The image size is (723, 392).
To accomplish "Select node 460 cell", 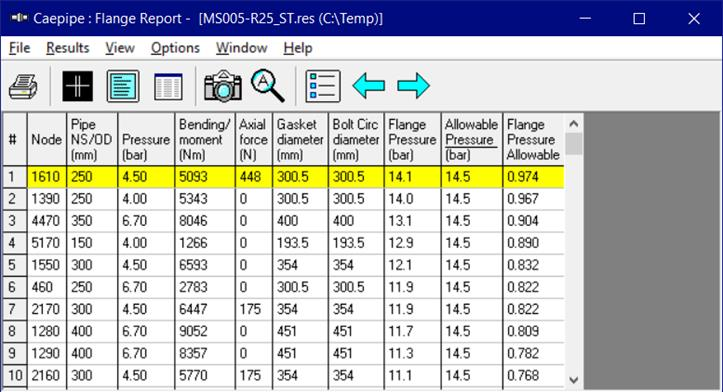I will pyautogui.click(x=47, y=287).
